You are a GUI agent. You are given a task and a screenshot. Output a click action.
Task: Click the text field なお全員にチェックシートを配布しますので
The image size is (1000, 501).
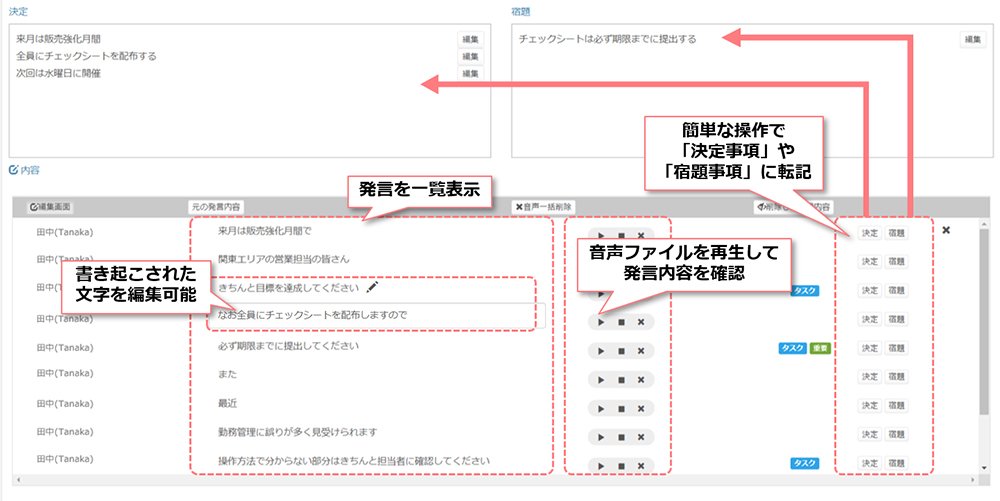[376, 315]
